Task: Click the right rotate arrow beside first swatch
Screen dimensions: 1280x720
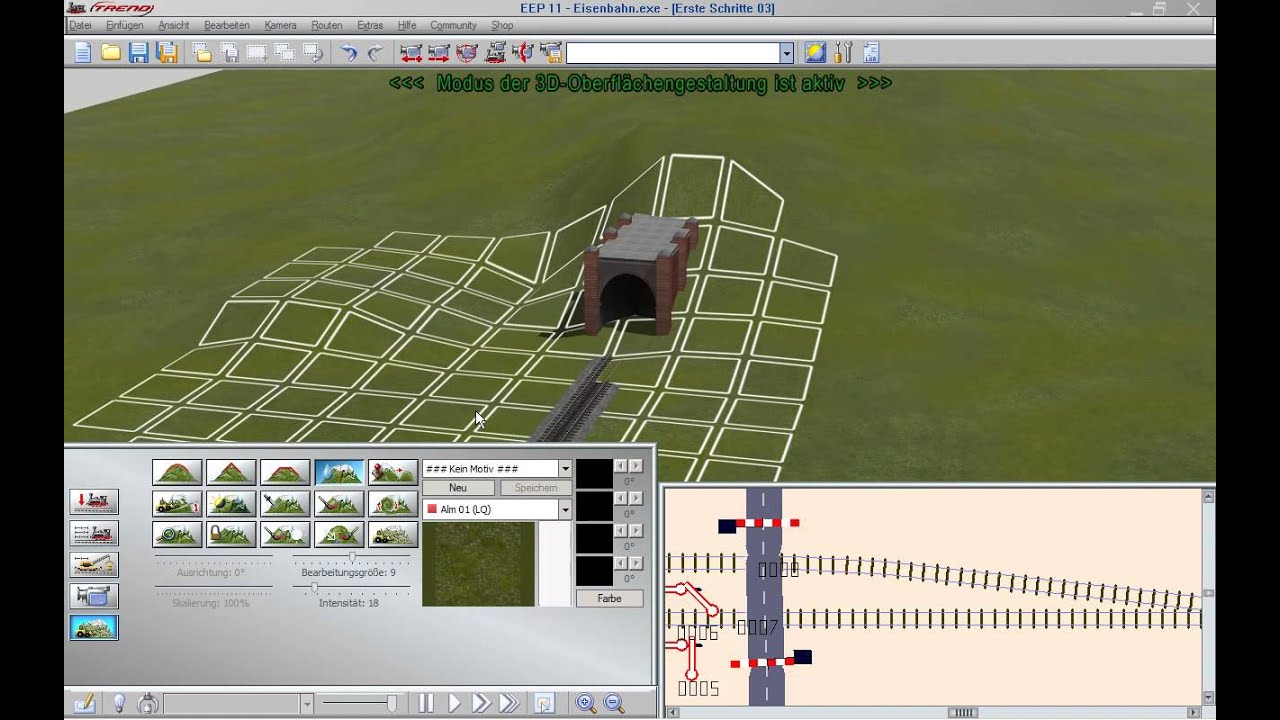Action: tap(636, 466)
